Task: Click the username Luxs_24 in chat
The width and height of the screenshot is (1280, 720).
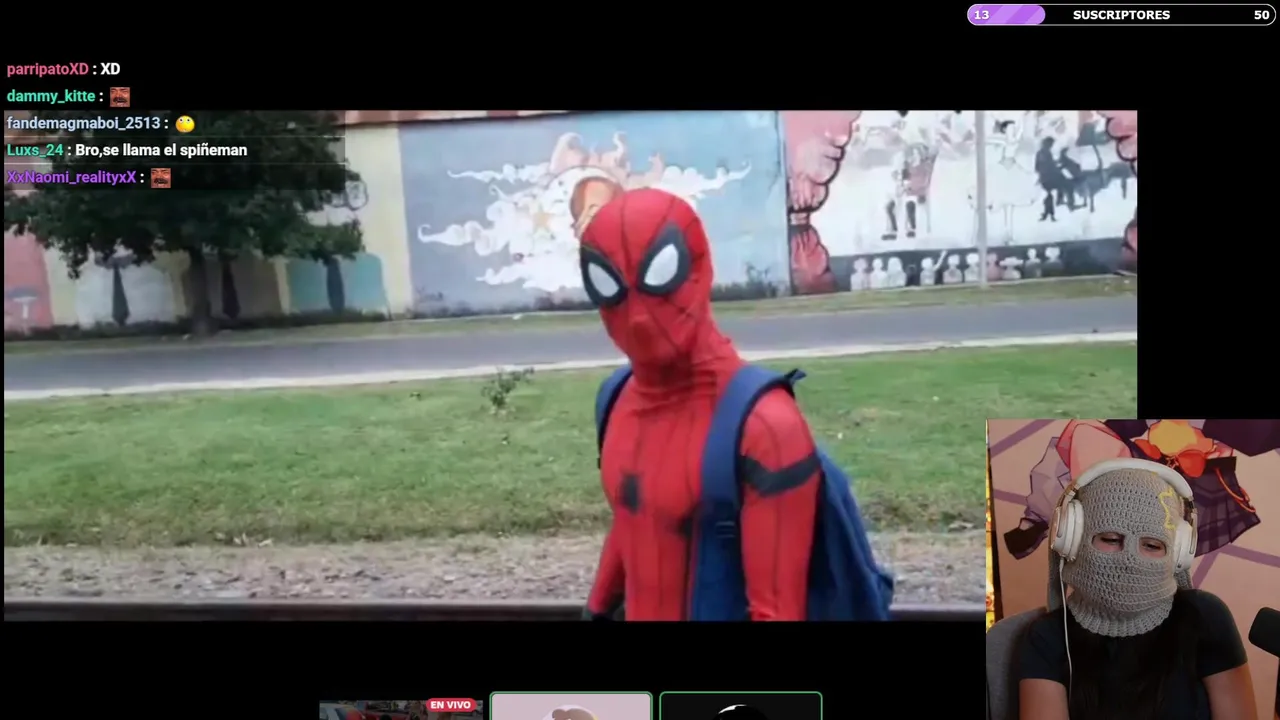Action: (x=35, y=150)
